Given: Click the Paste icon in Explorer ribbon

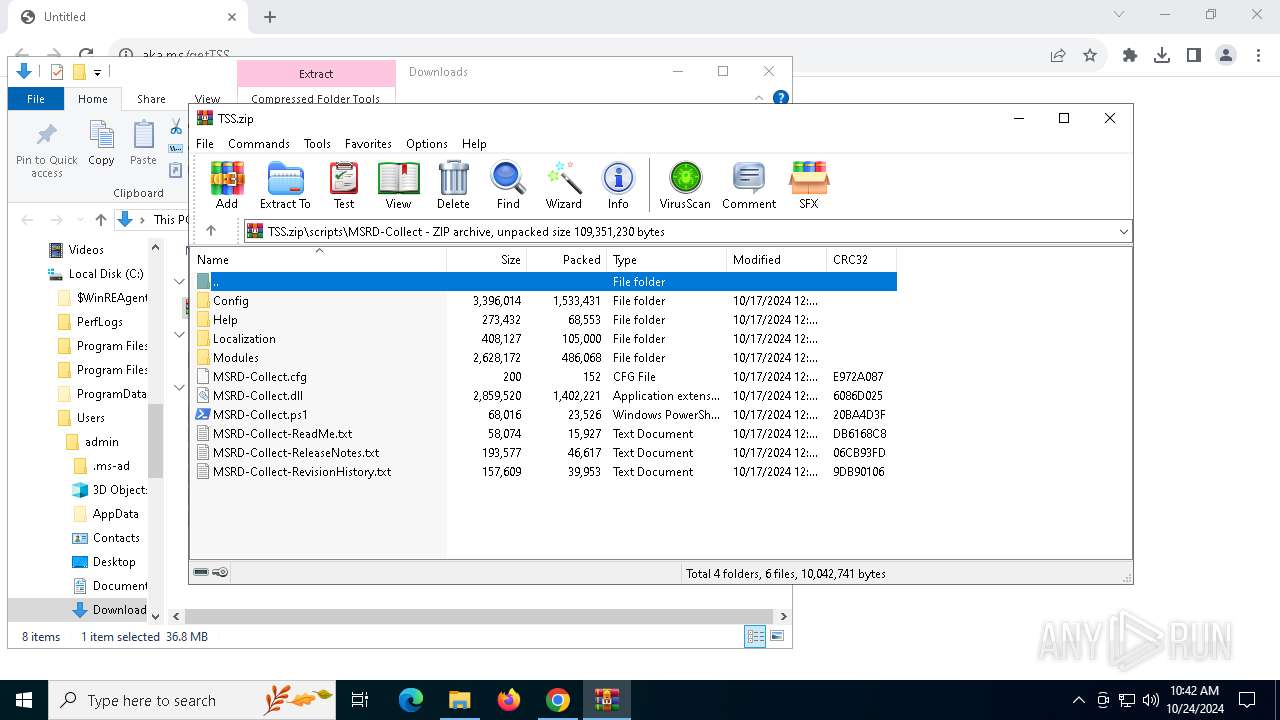Looking at the screenshot, I should coord(144,143).
